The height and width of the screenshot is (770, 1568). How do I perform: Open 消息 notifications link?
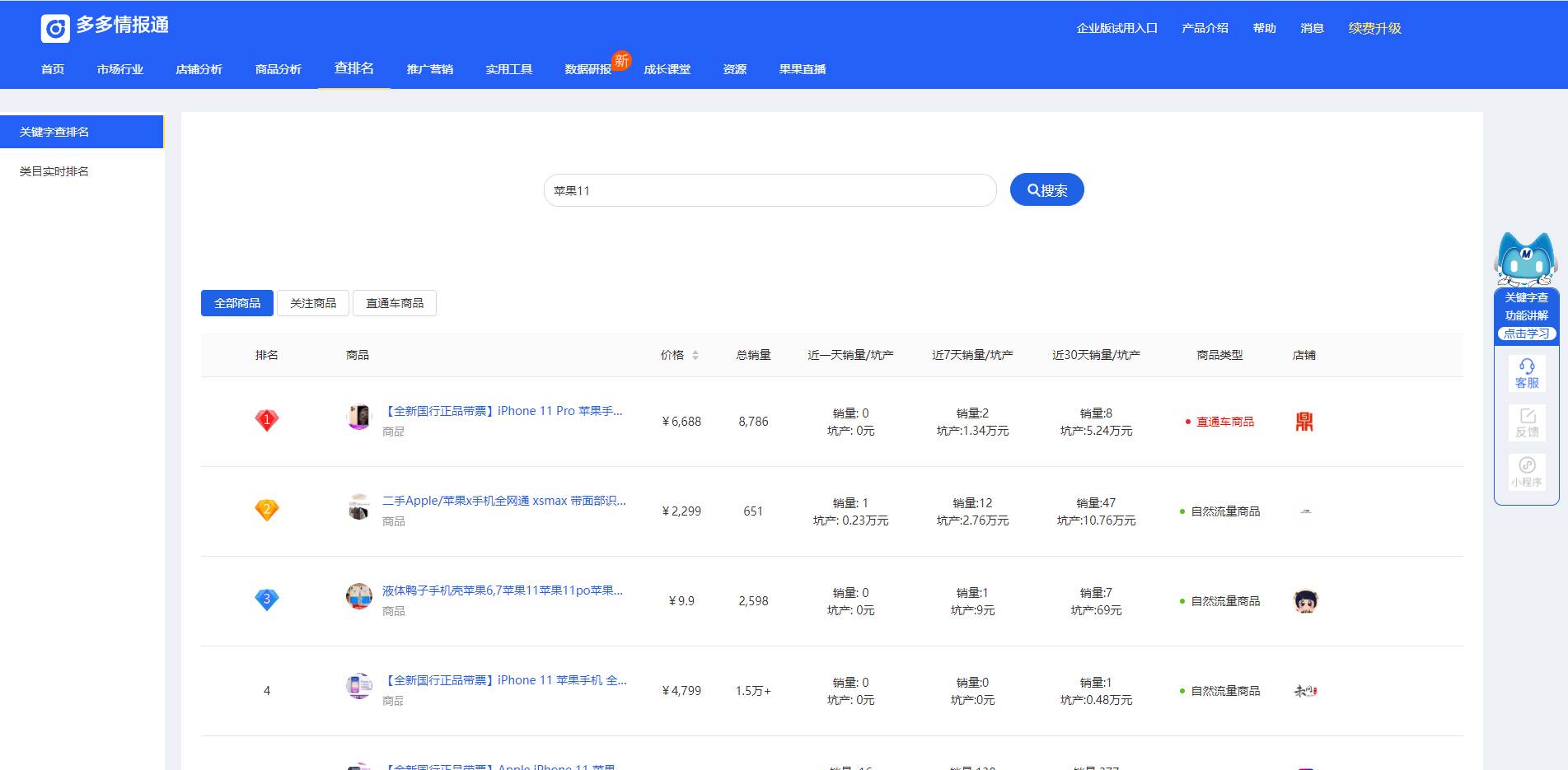click(x=1313, y=28)
